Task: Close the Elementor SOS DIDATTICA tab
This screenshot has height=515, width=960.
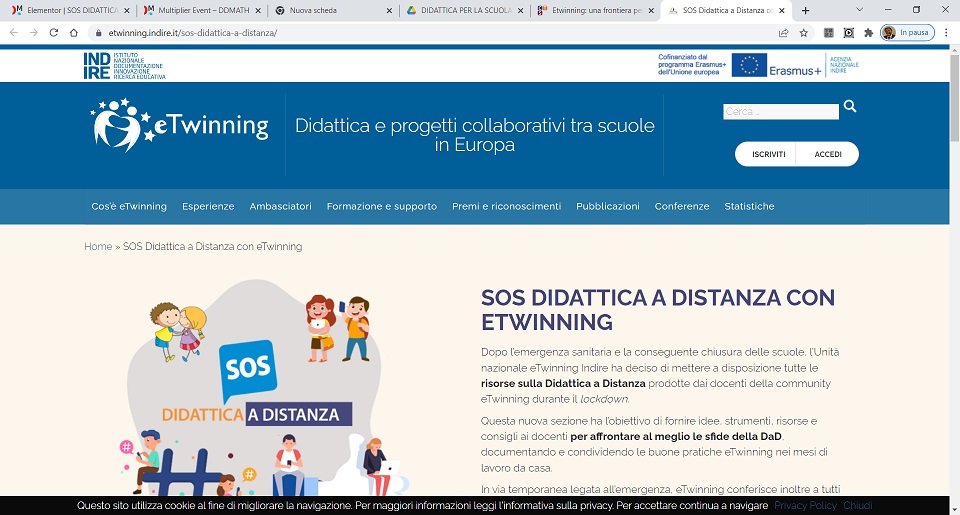Action: coord(127,10)
